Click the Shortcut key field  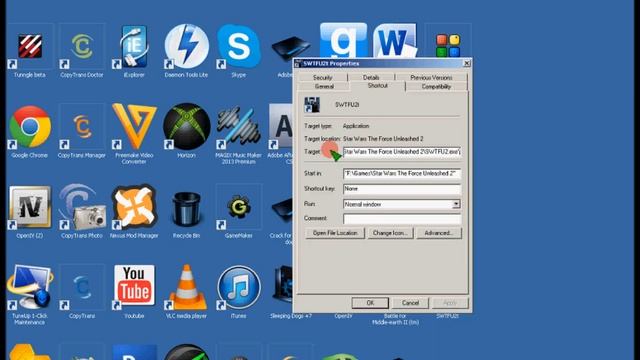(x=402, y=189)
